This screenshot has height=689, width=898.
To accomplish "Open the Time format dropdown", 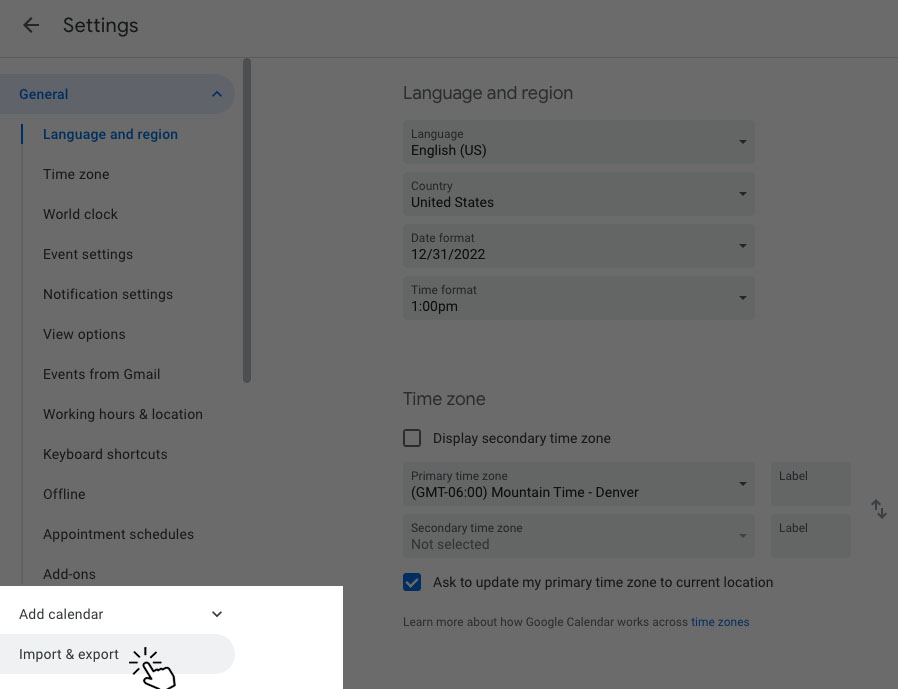I will (x=578, y=299).
